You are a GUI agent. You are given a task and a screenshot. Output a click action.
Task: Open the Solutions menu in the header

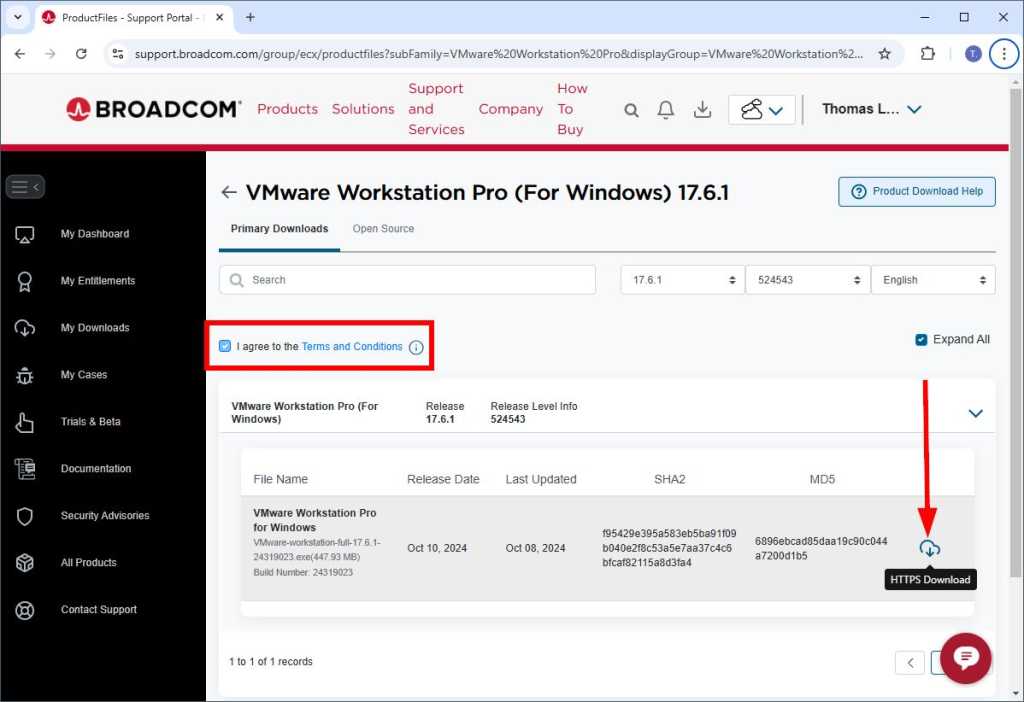(363, 109)
